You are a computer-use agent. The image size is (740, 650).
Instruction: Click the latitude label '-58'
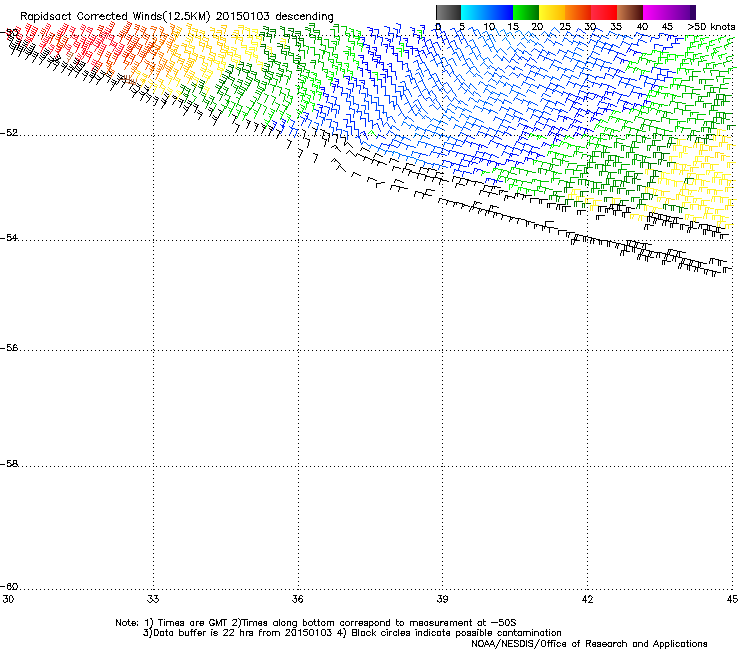pos(9,464)
